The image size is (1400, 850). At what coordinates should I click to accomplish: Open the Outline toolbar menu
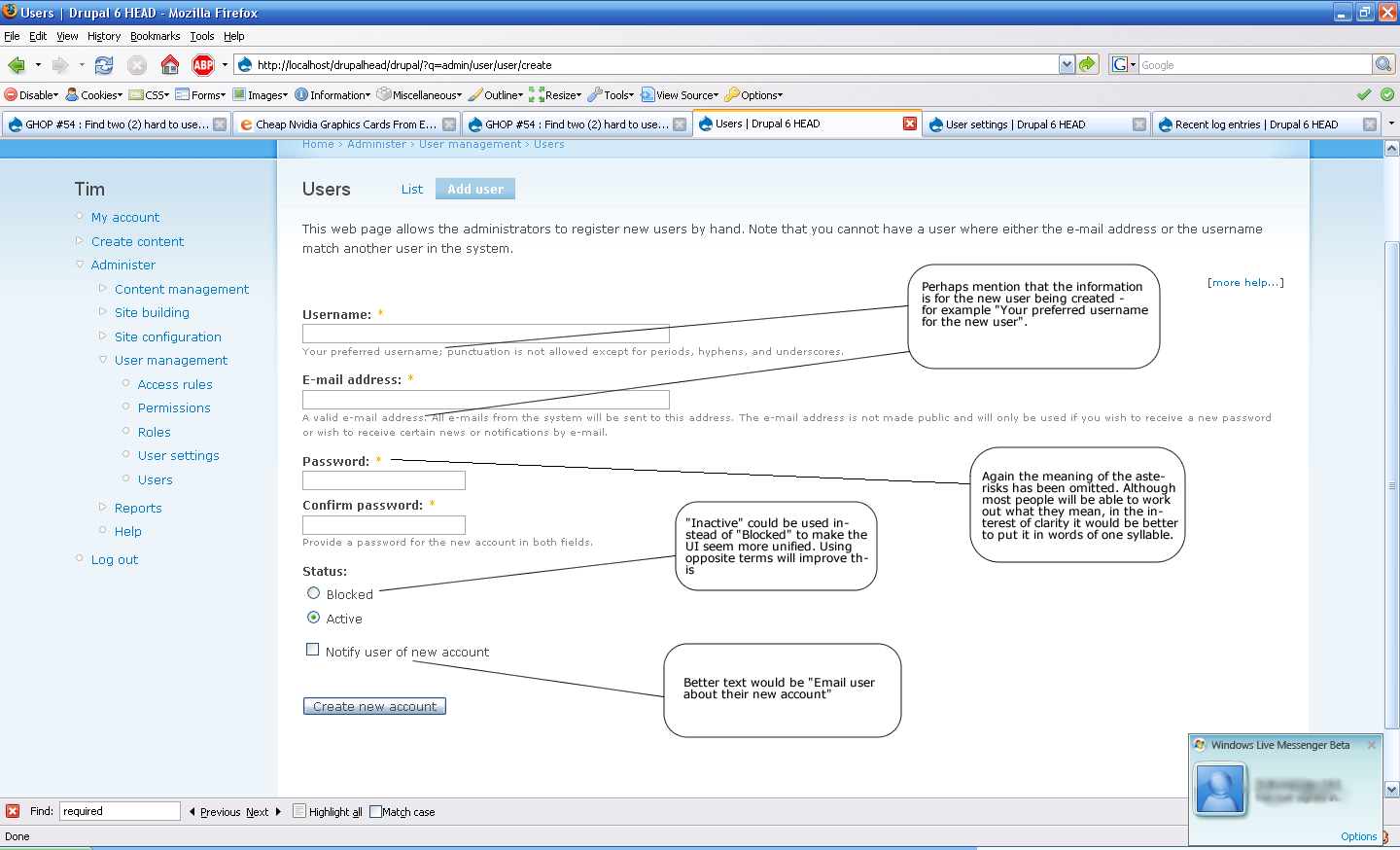pos(496,95)
